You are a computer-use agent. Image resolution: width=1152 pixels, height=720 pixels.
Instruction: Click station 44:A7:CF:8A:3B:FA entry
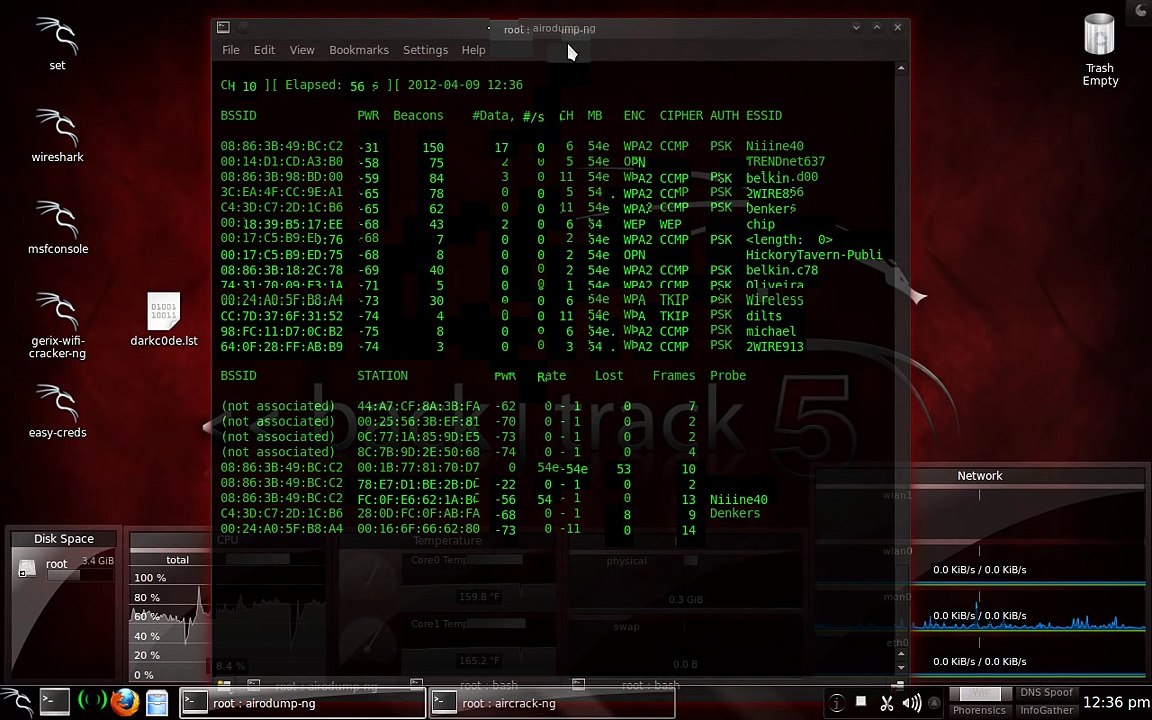(418, 406)
